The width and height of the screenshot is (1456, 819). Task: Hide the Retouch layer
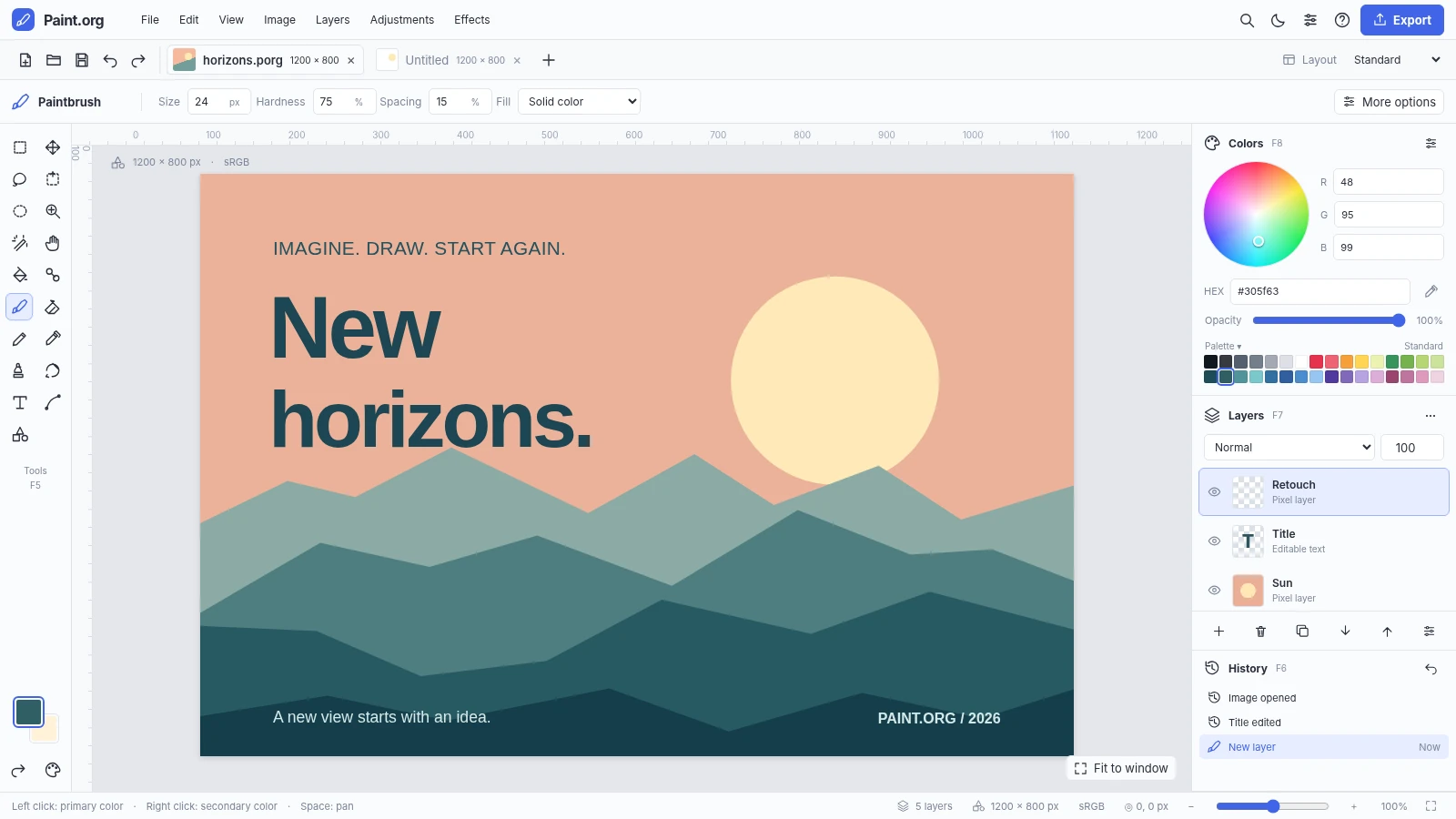pyautogui.click(x=1214, y=491)
